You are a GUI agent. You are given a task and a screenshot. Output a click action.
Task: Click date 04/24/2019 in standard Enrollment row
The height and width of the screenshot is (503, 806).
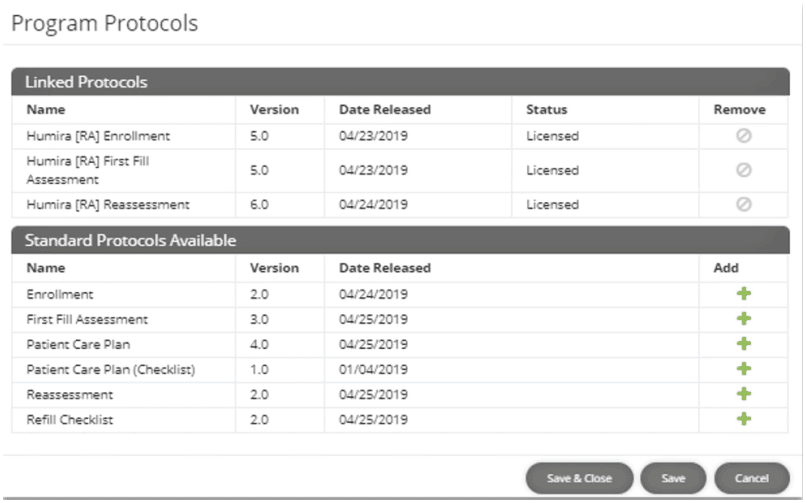(x=373, y=294)
